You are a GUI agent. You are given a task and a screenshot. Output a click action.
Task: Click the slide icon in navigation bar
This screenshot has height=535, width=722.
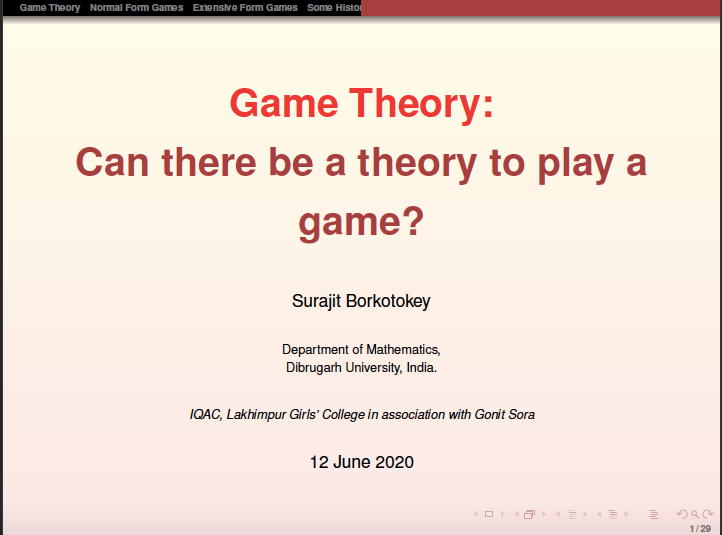coord(489,514)
